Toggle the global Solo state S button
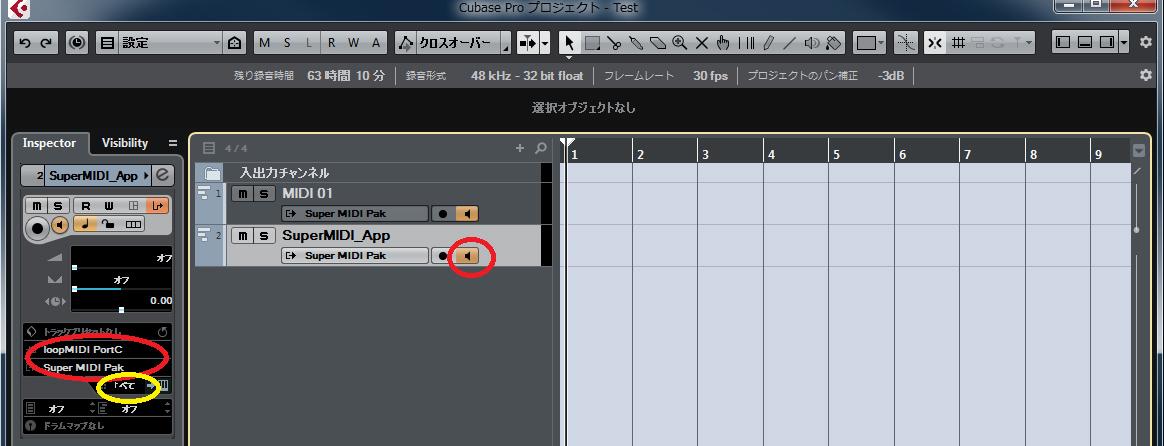Viewport: 1164px width, 446px height. [287, 43]
